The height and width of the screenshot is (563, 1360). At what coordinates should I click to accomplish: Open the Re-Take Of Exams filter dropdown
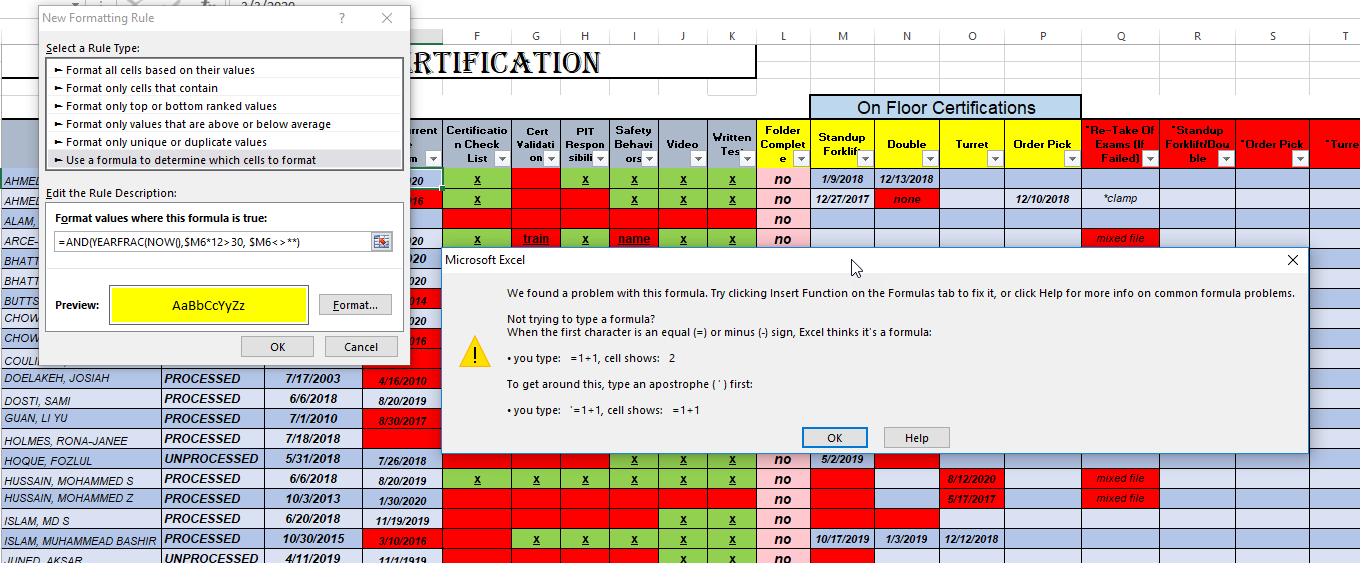1149,159
